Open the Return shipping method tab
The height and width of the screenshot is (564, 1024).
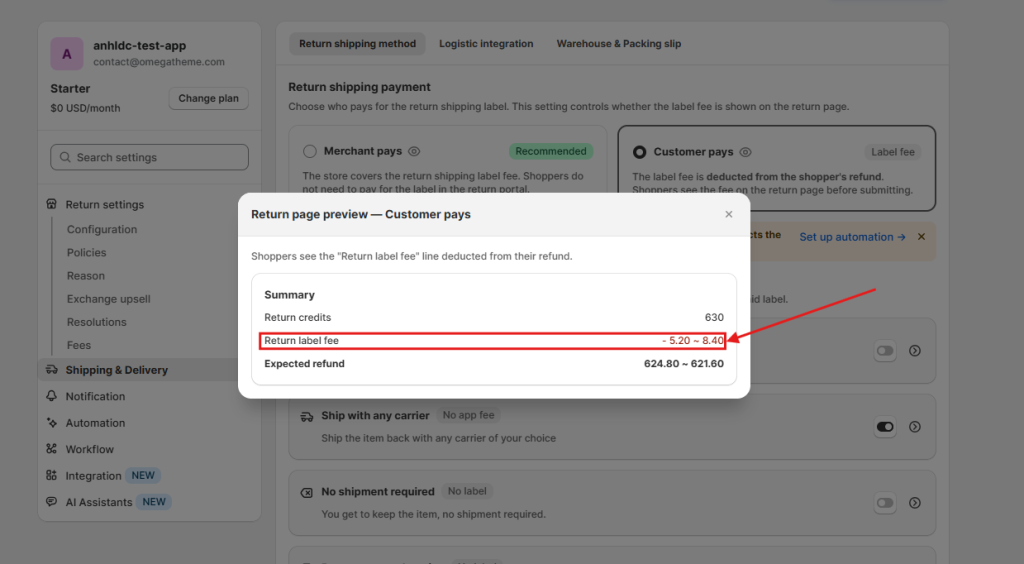(x=357, y=44)
